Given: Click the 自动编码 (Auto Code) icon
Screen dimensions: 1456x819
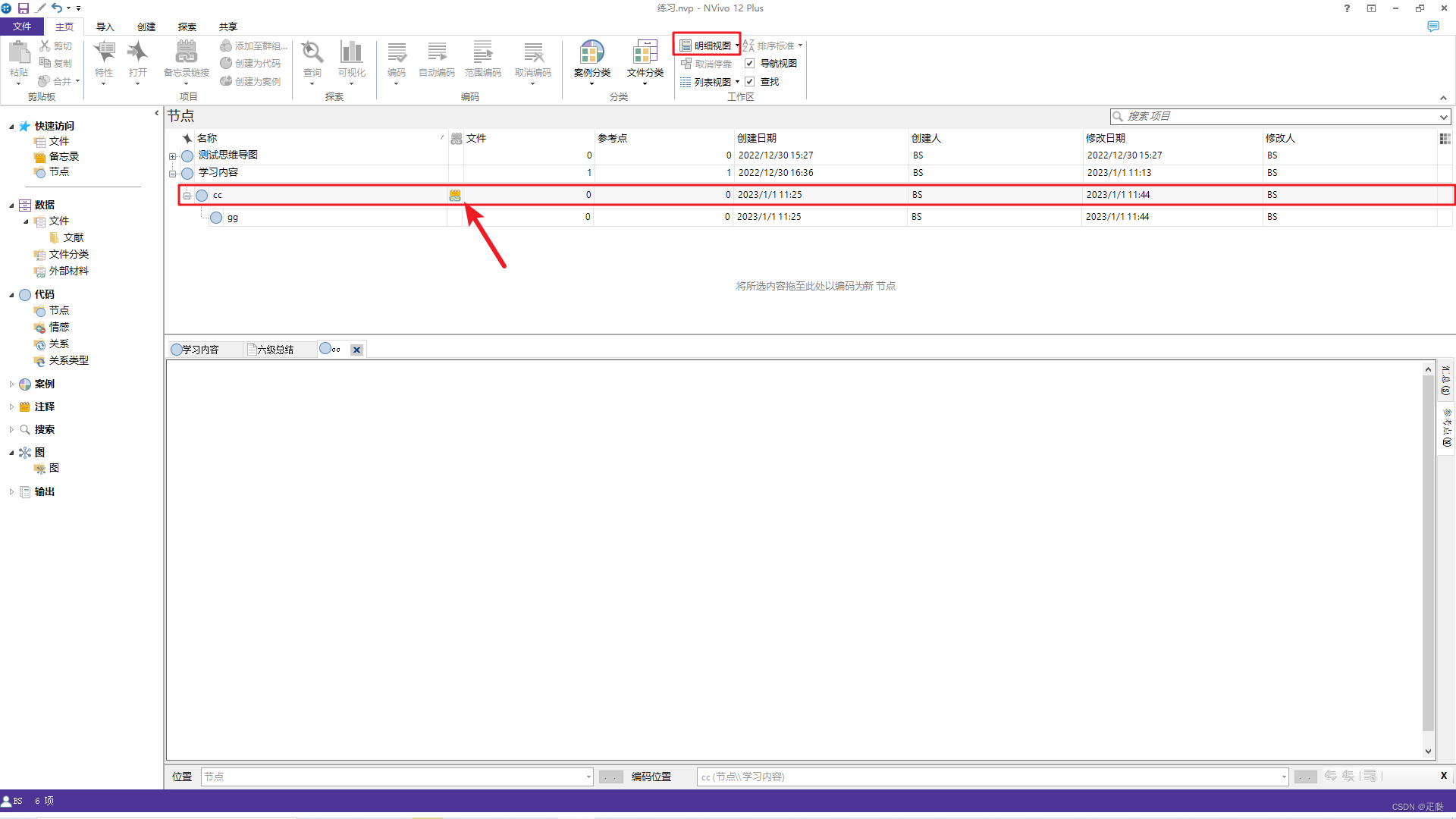Looking at the screenshot, I should point(437,52).
